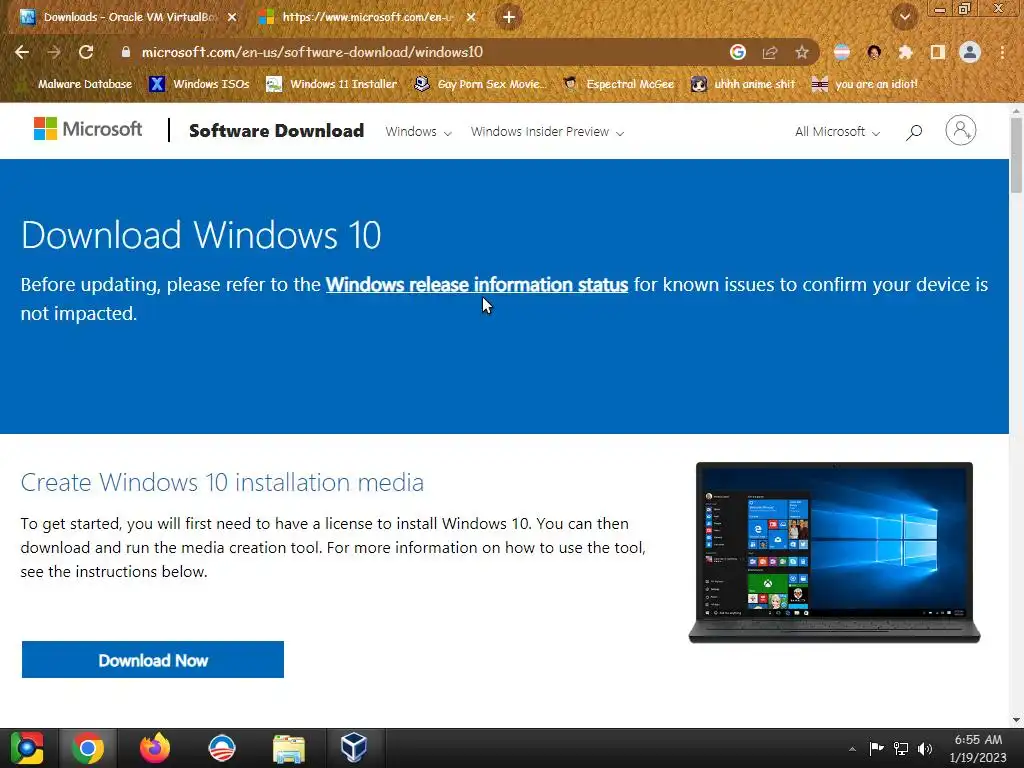Click the scrollbar down arrow
1024x768 pixels.
(1016, 720)
